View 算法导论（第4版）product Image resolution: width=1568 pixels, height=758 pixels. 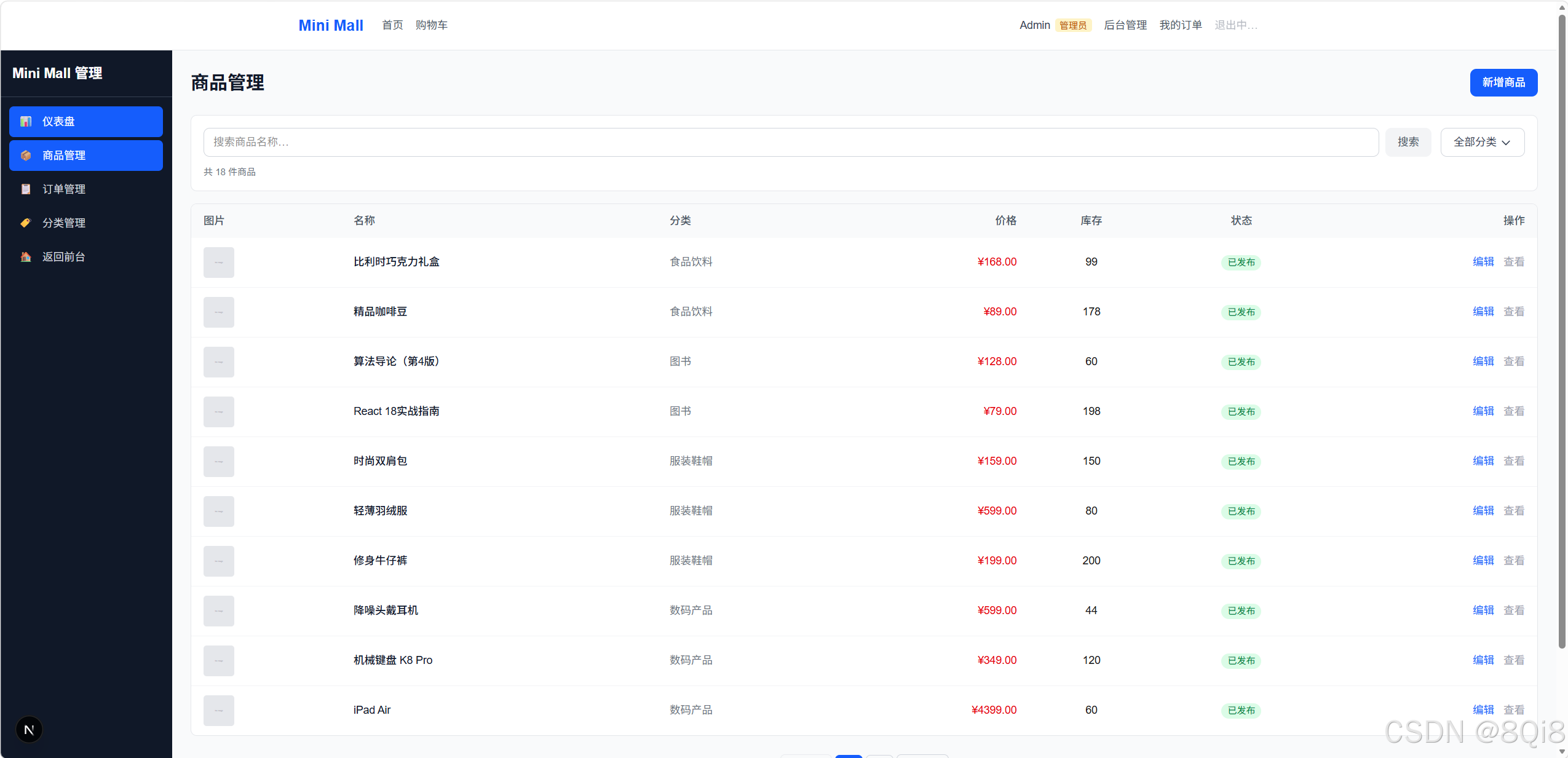[1514, 361]
